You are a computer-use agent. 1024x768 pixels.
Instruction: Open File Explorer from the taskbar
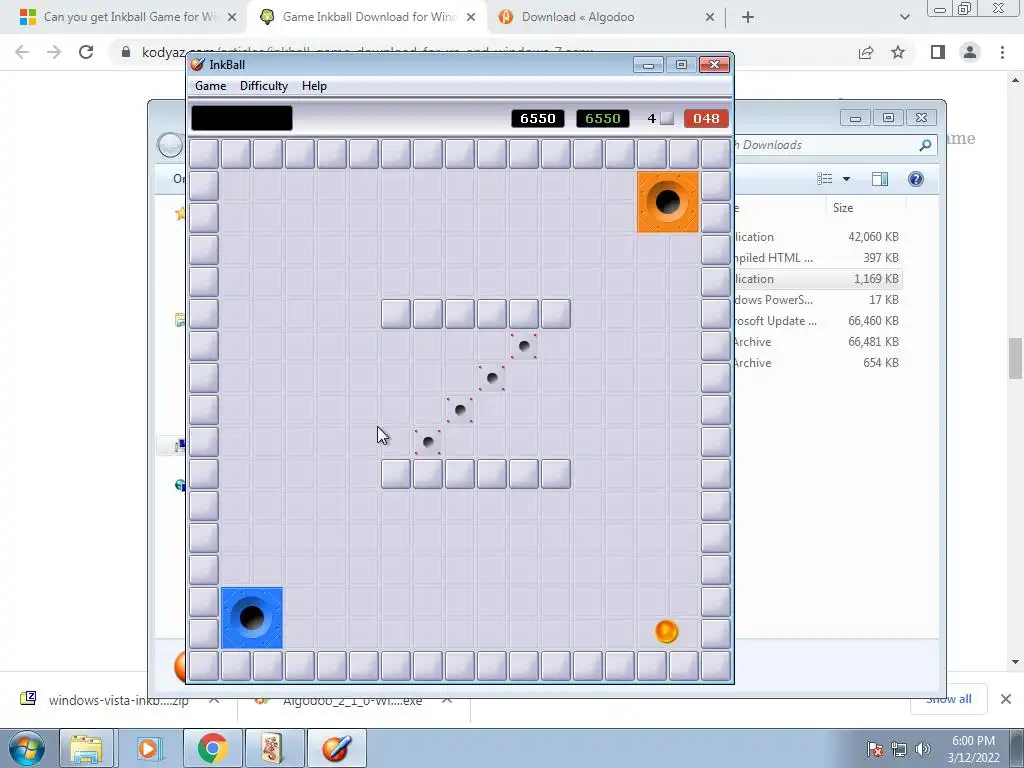[x=86, y=748]
